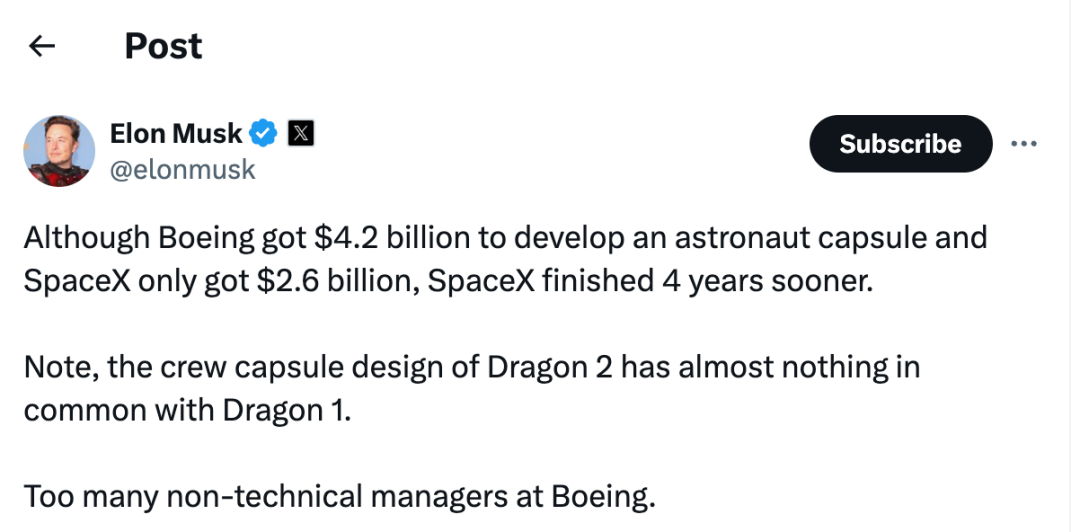Screen dimensions: 1080x532
Task: Open the author's profile picture
Action: (x=59, y=151)
